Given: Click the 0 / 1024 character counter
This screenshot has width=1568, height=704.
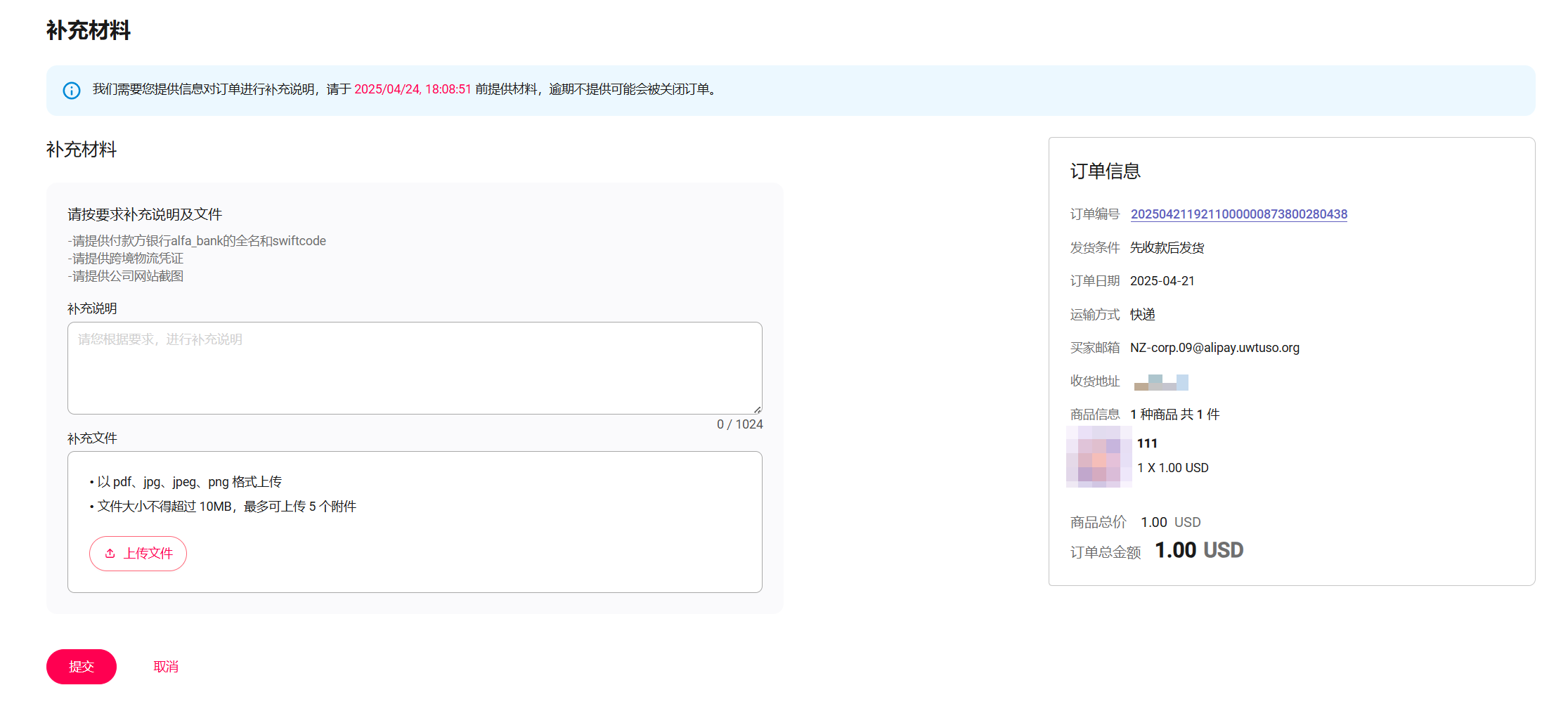Looking at the screenshot, I should pyautogui.click(x=739, y=424).
